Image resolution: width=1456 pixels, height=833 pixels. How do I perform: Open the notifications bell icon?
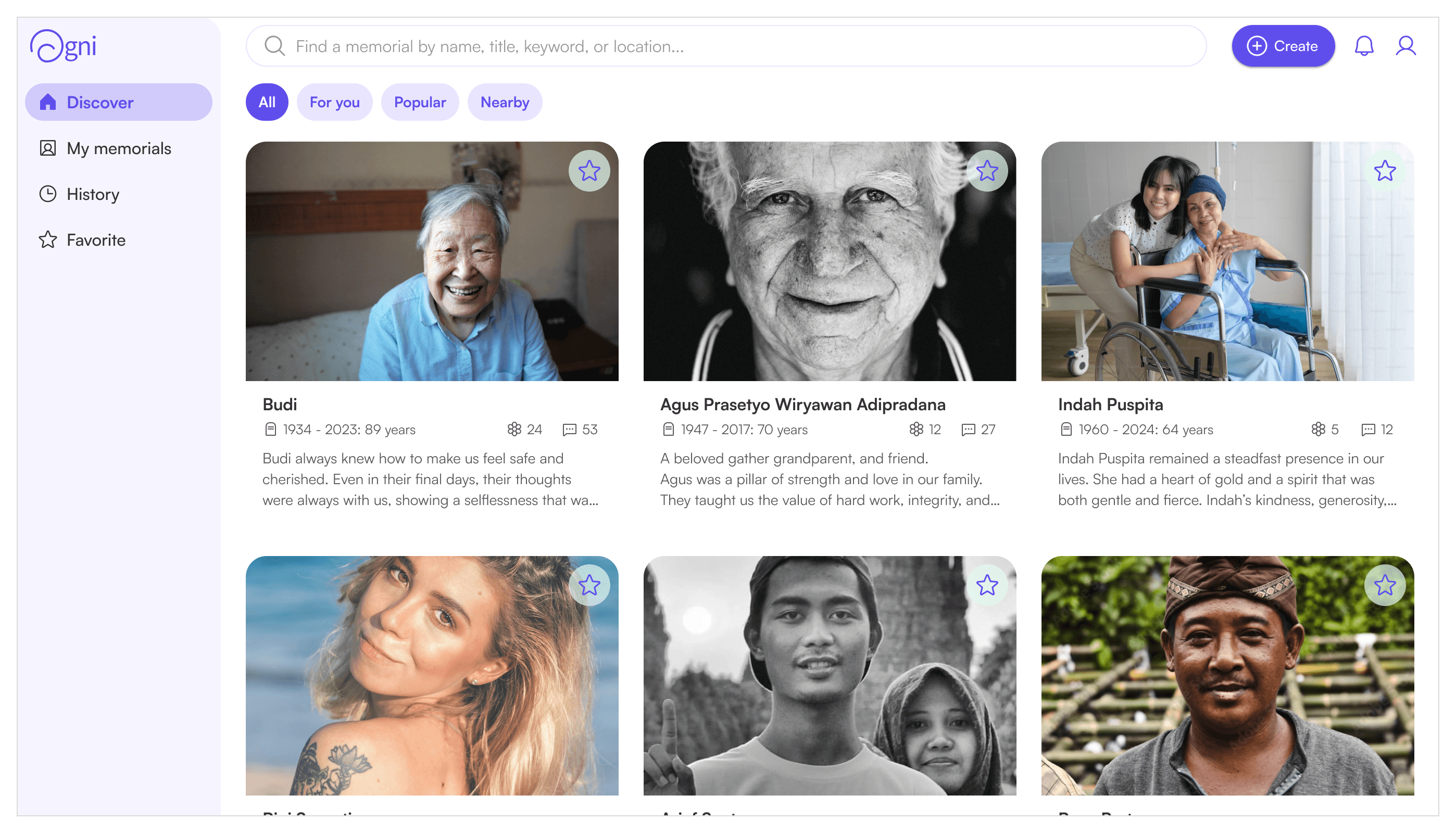(1363, 46)
